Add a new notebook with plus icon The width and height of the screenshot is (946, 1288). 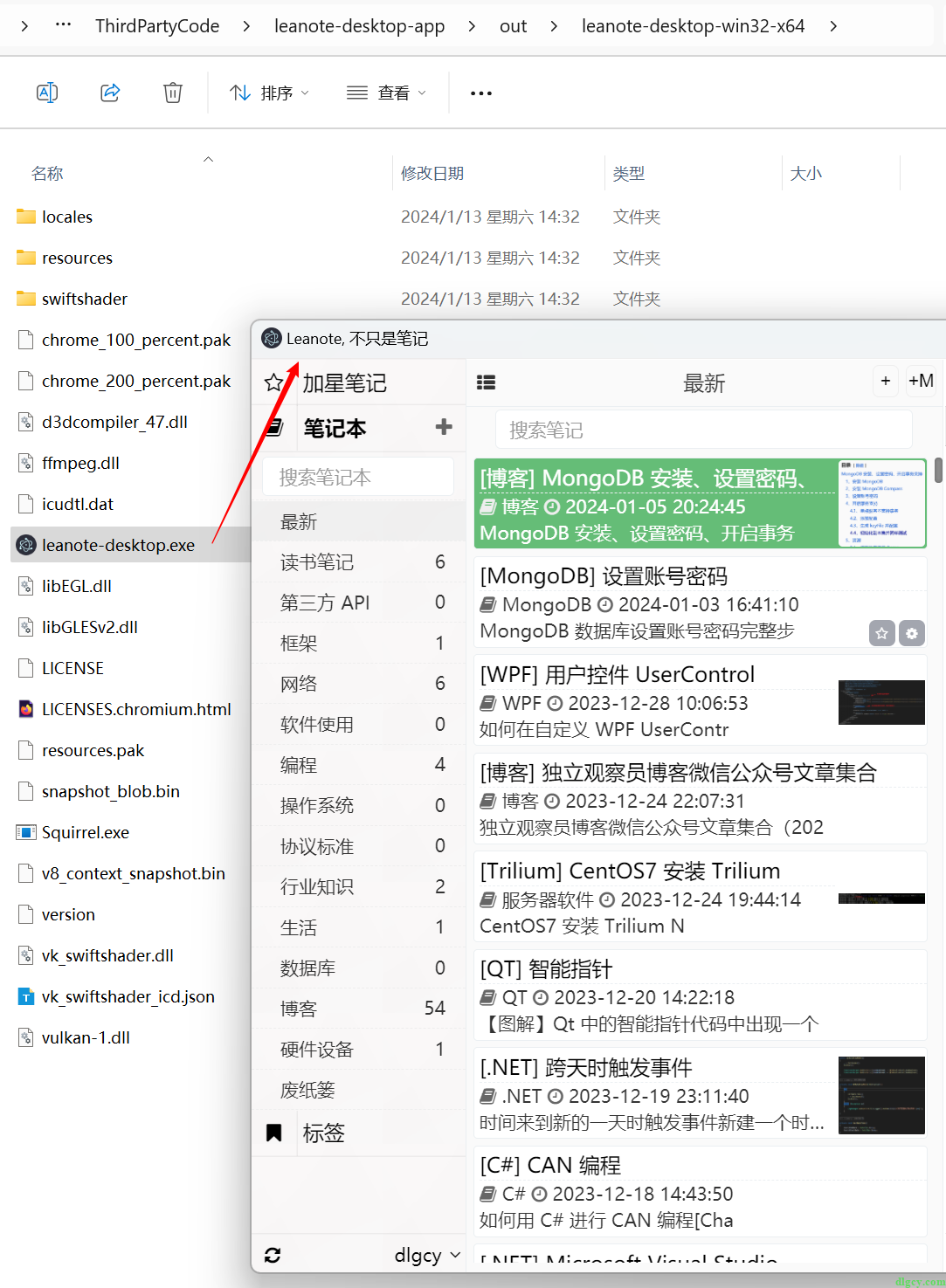(x=444, y=426)
